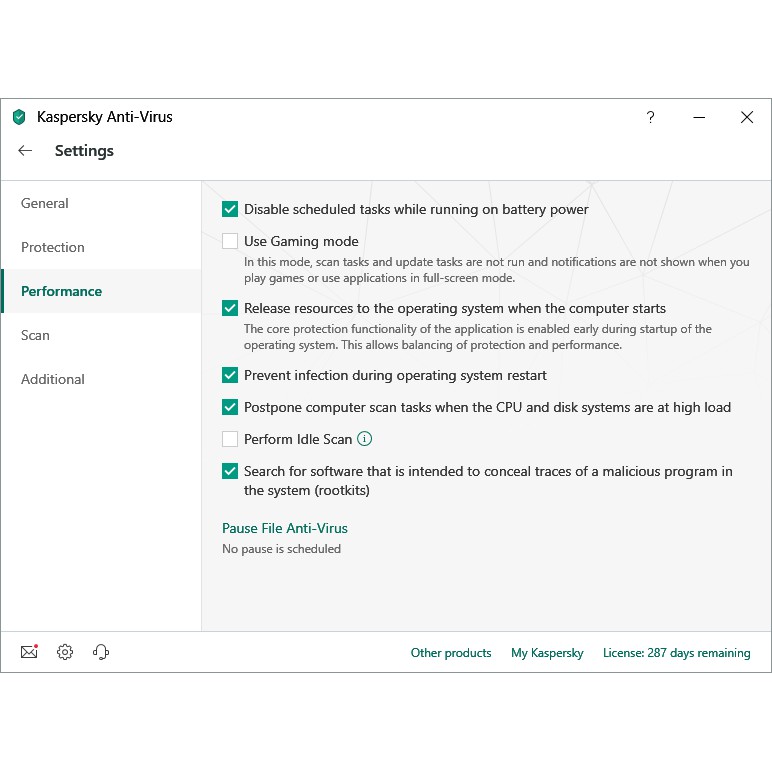The image size is (772, 772).
Task: Open the My Kaspersky link
Action: (x=547, y=653)
